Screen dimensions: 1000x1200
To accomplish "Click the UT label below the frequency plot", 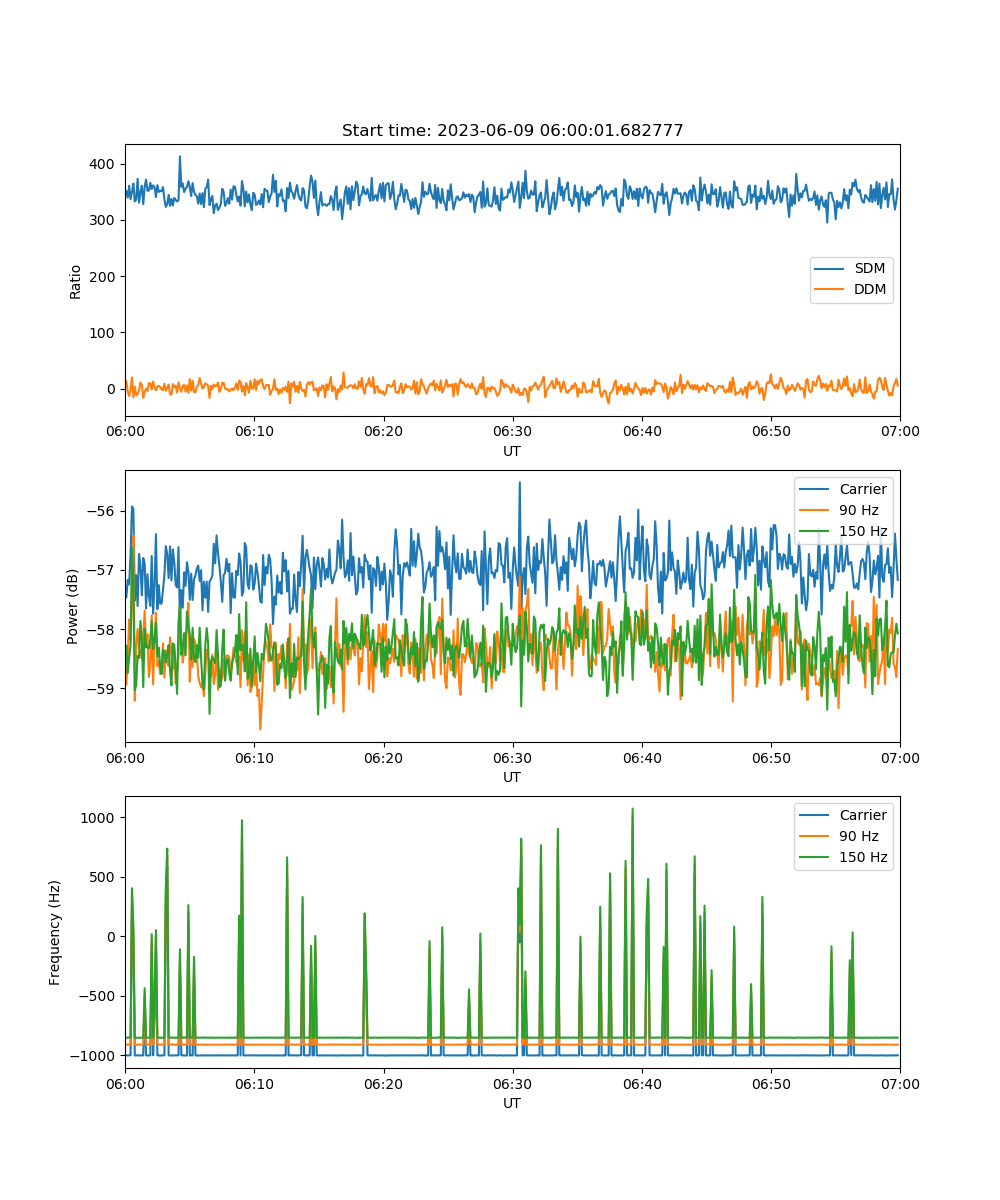I will click(512, 1103).
